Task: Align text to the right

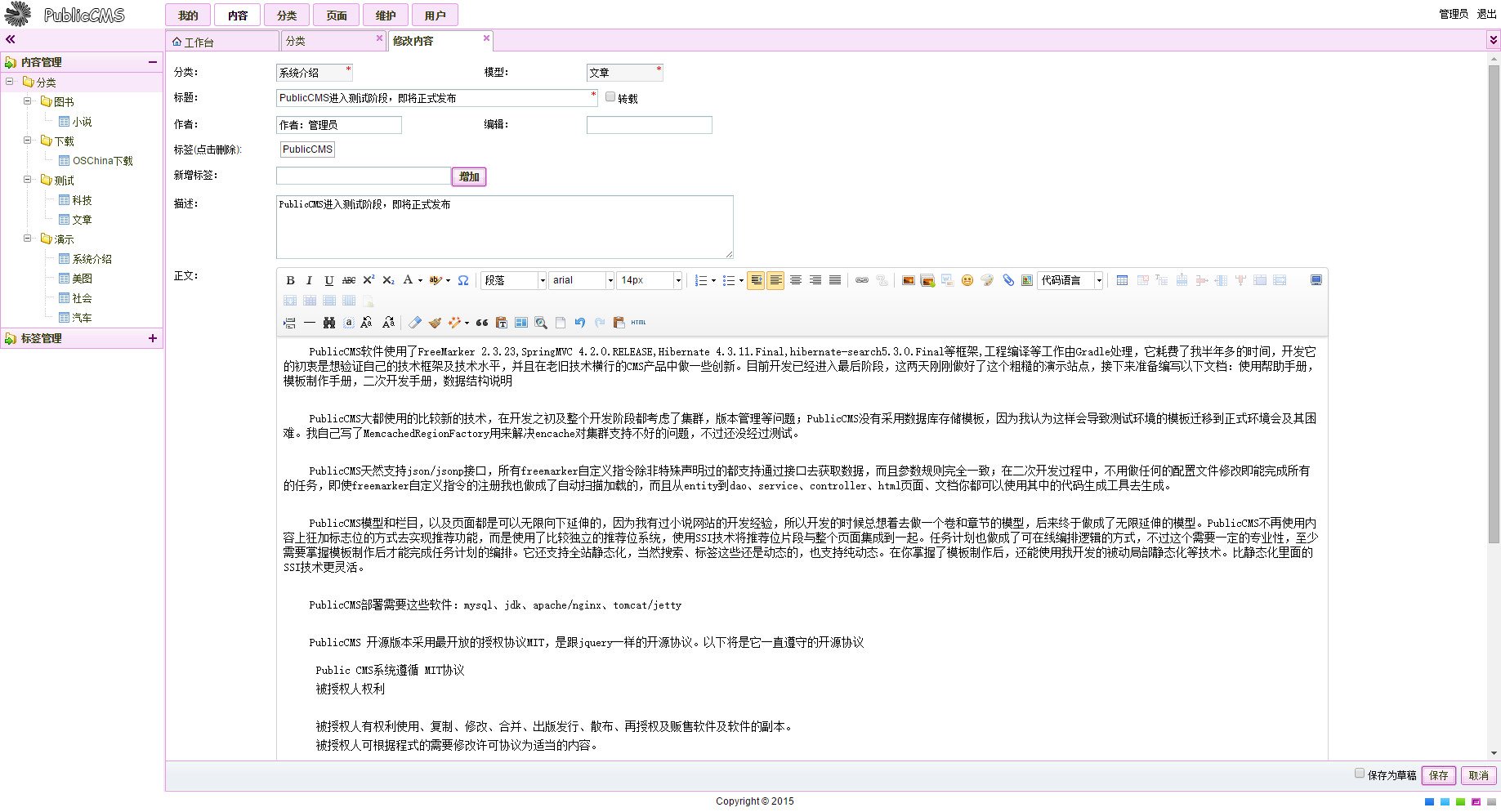Action: point(815,280)
